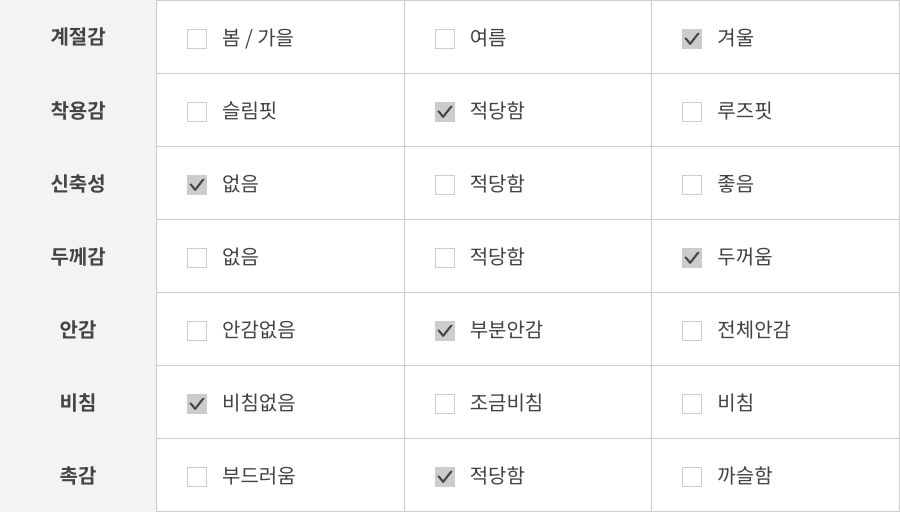The width and height of the screenshot is (900, 512).
Task: Uncheck the 비침없음 checkbox
Action: 197,404
